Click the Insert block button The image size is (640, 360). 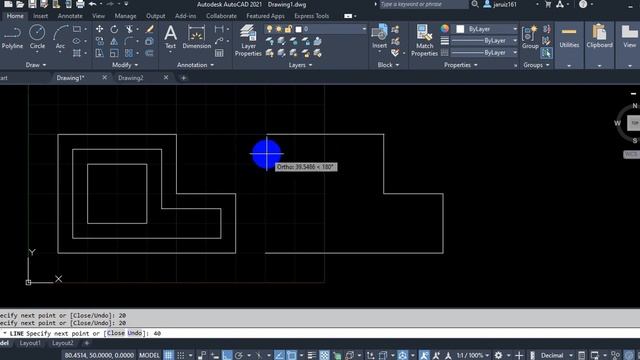[x=379, y=37]
